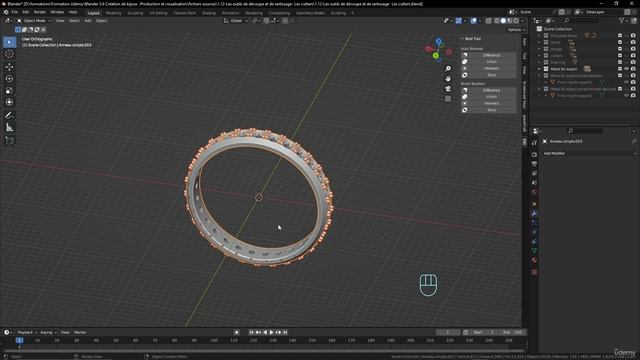Viewport: 640px width, 360px height.
Task: Click Brush Boolean Slice button
Action: (488, 110)
